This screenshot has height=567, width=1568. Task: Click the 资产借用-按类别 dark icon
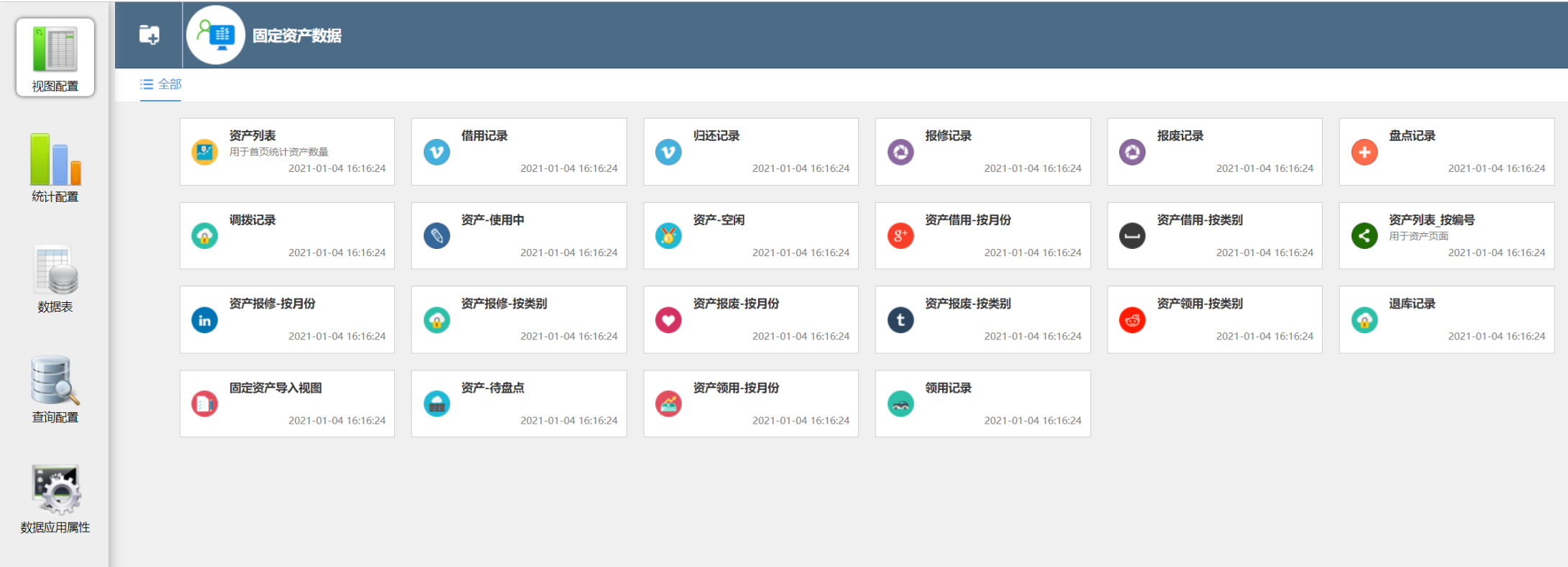[1132, 236]
